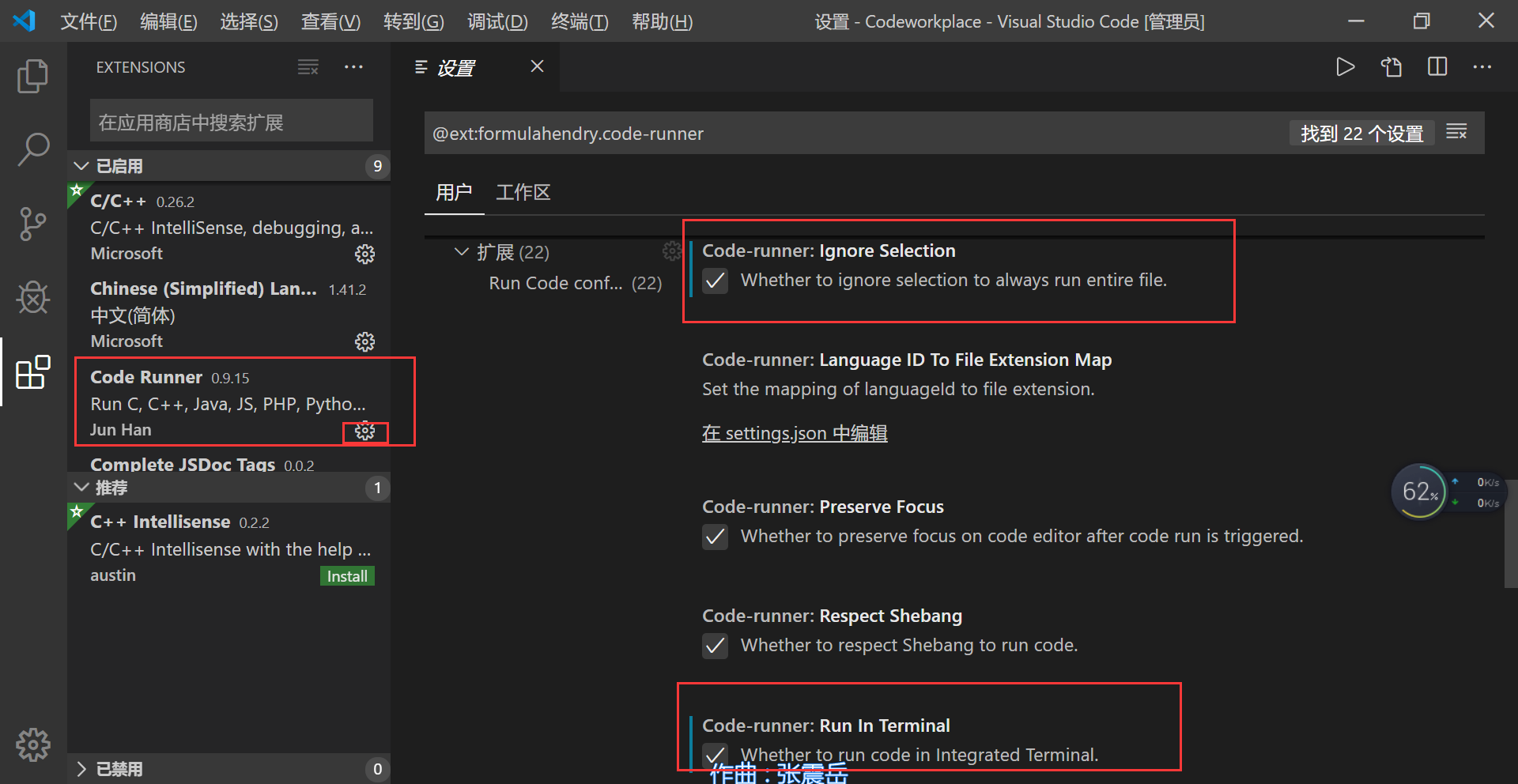Select the Chinese (Simplified) Language extension
The image size is (1518, 784).
pyautogui.click(x=229, y=314)
